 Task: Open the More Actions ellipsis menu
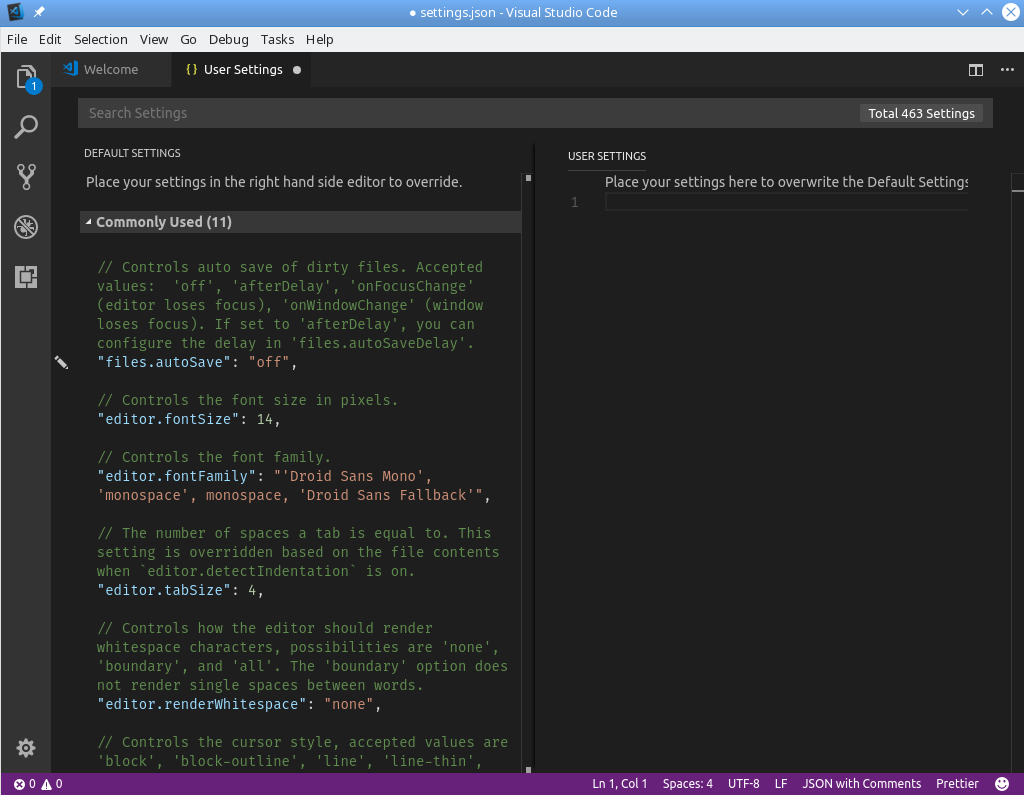1007,70
